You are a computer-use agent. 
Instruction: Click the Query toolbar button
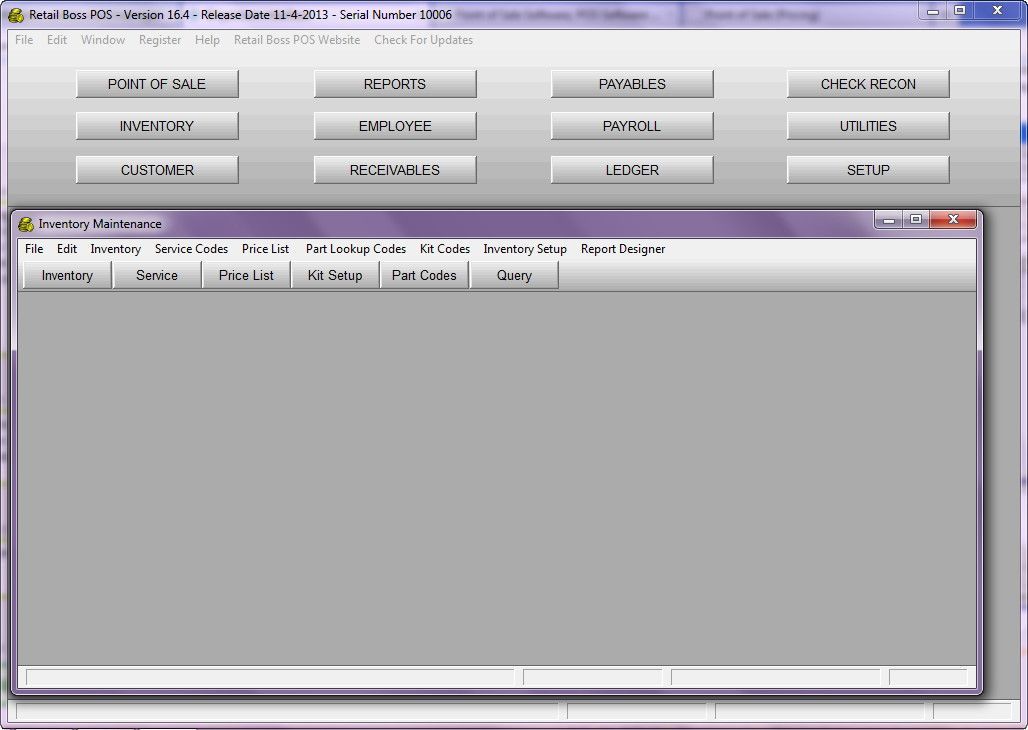pos(514,275)
